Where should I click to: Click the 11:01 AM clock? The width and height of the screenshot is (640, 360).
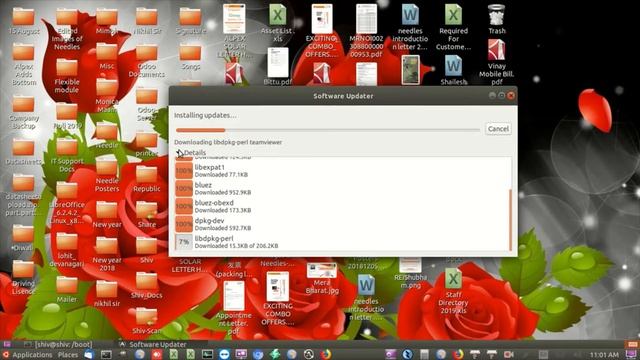[x=604, y=355]
